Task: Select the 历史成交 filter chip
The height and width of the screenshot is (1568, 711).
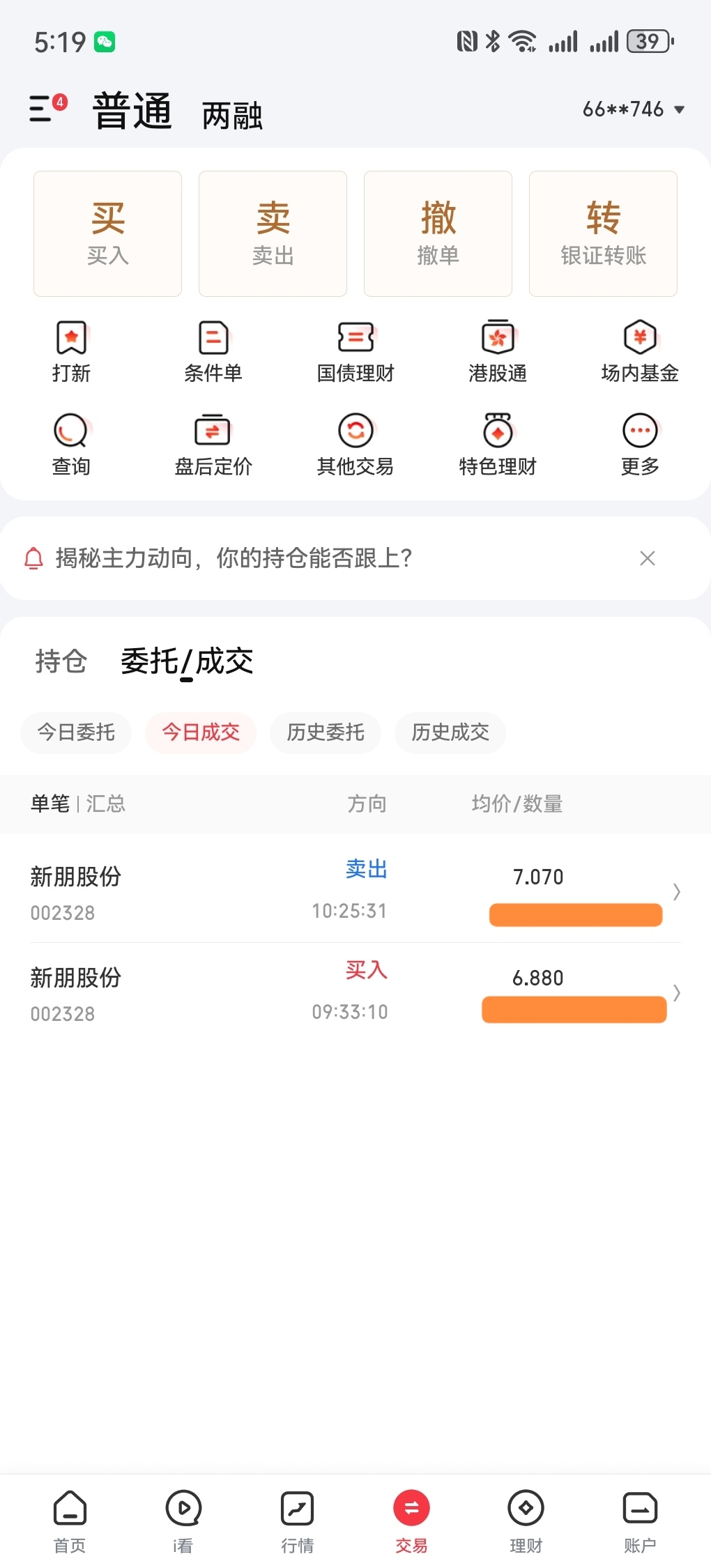Action: (x=450, y=732)
